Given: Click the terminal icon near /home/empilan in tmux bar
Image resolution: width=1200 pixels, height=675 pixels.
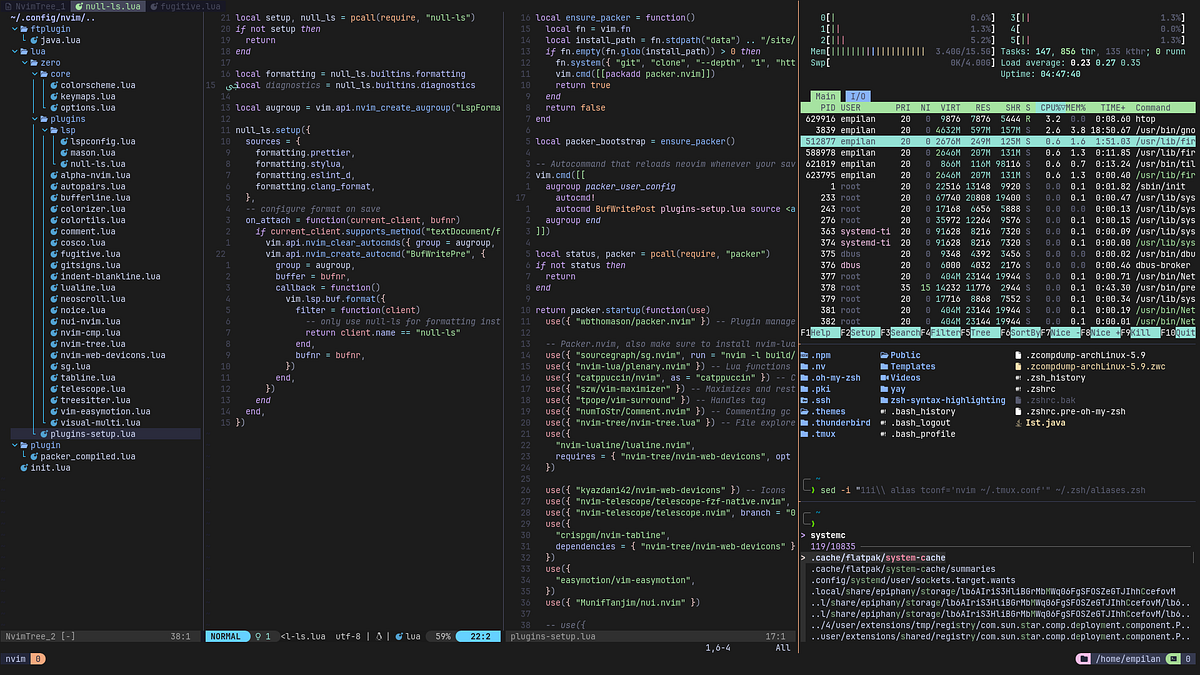Looking at the screenshot, I should coord(1174,660).
